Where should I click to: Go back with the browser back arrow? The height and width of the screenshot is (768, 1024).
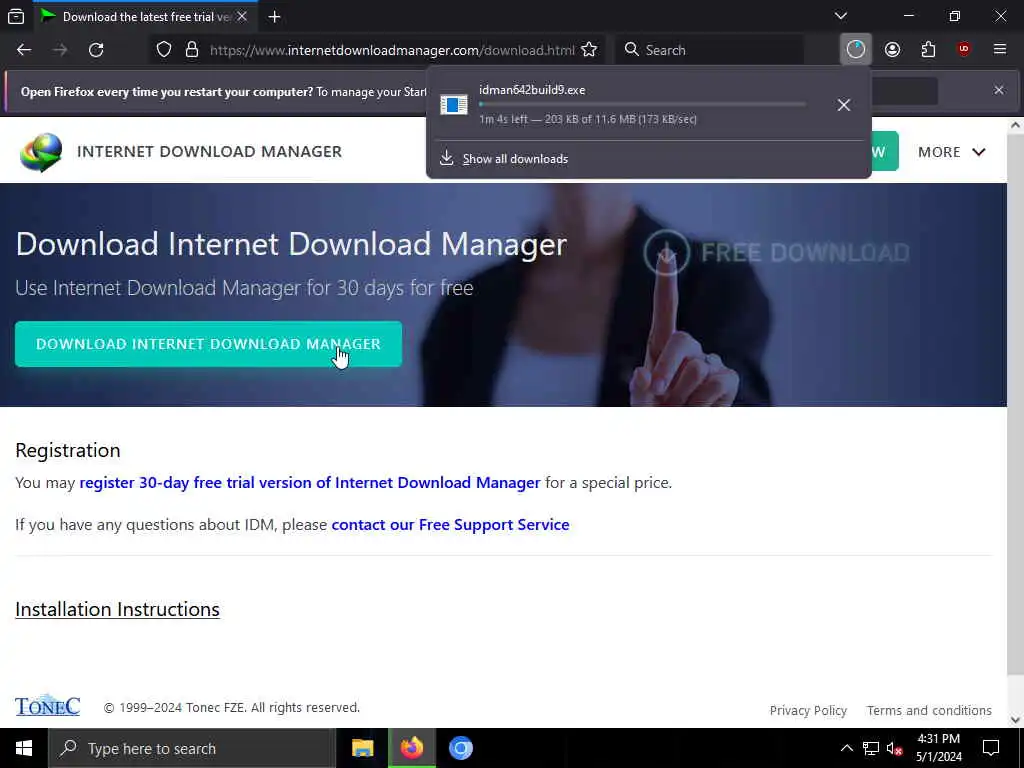[x=24, y=50]
